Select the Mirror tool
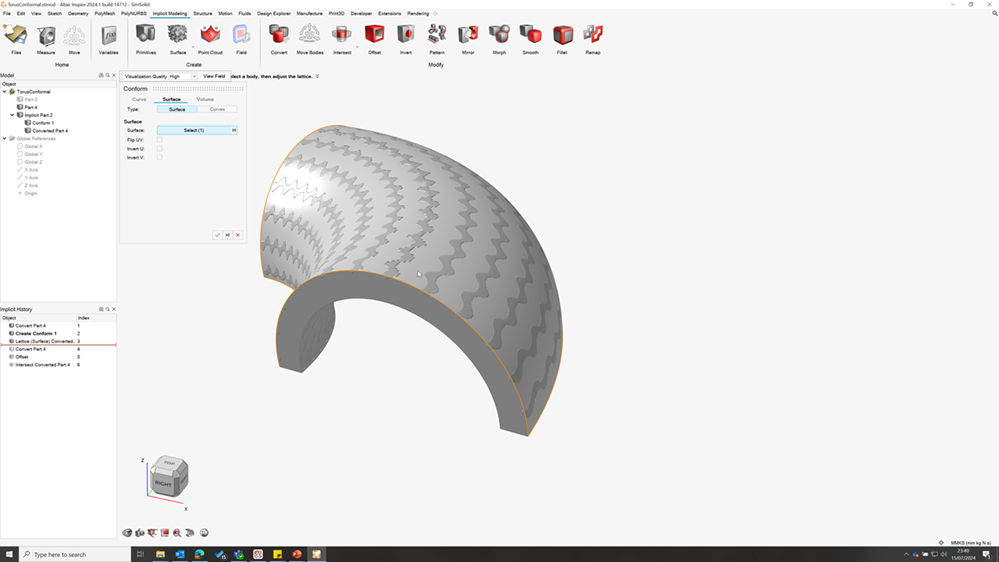The width and height of the screenshot is (999, 562). click(x=467, y=36)
